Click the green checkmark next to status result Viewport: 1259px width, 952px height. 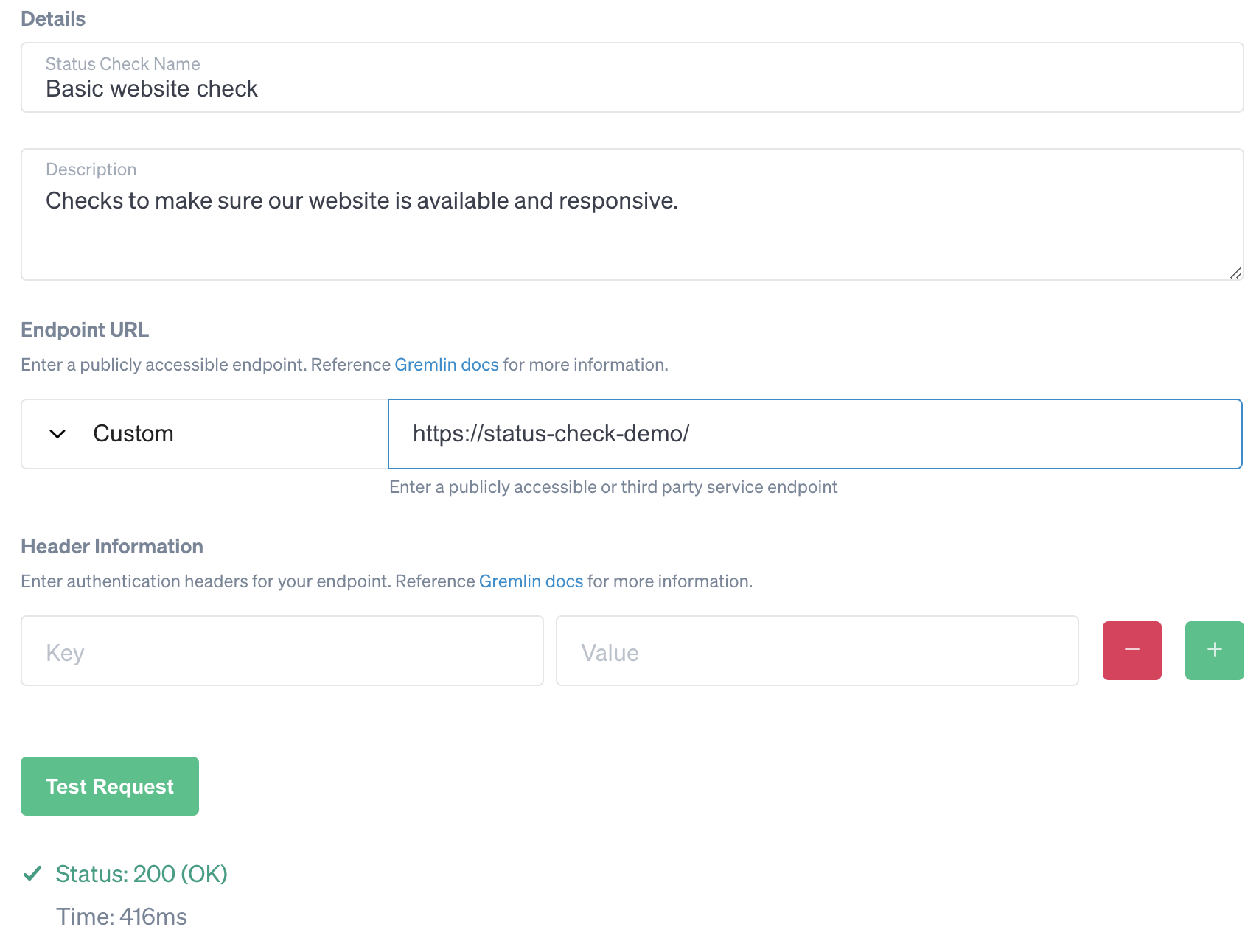coord(32,873)
